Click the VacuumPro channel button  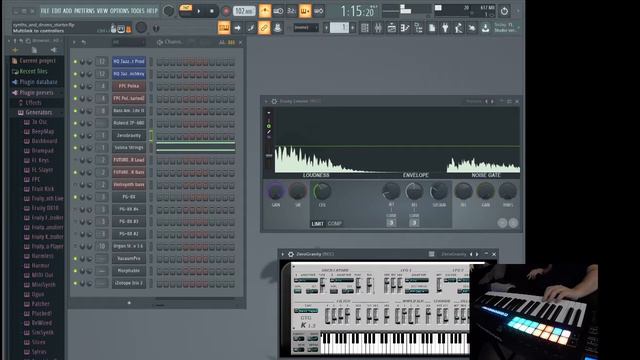129,259
